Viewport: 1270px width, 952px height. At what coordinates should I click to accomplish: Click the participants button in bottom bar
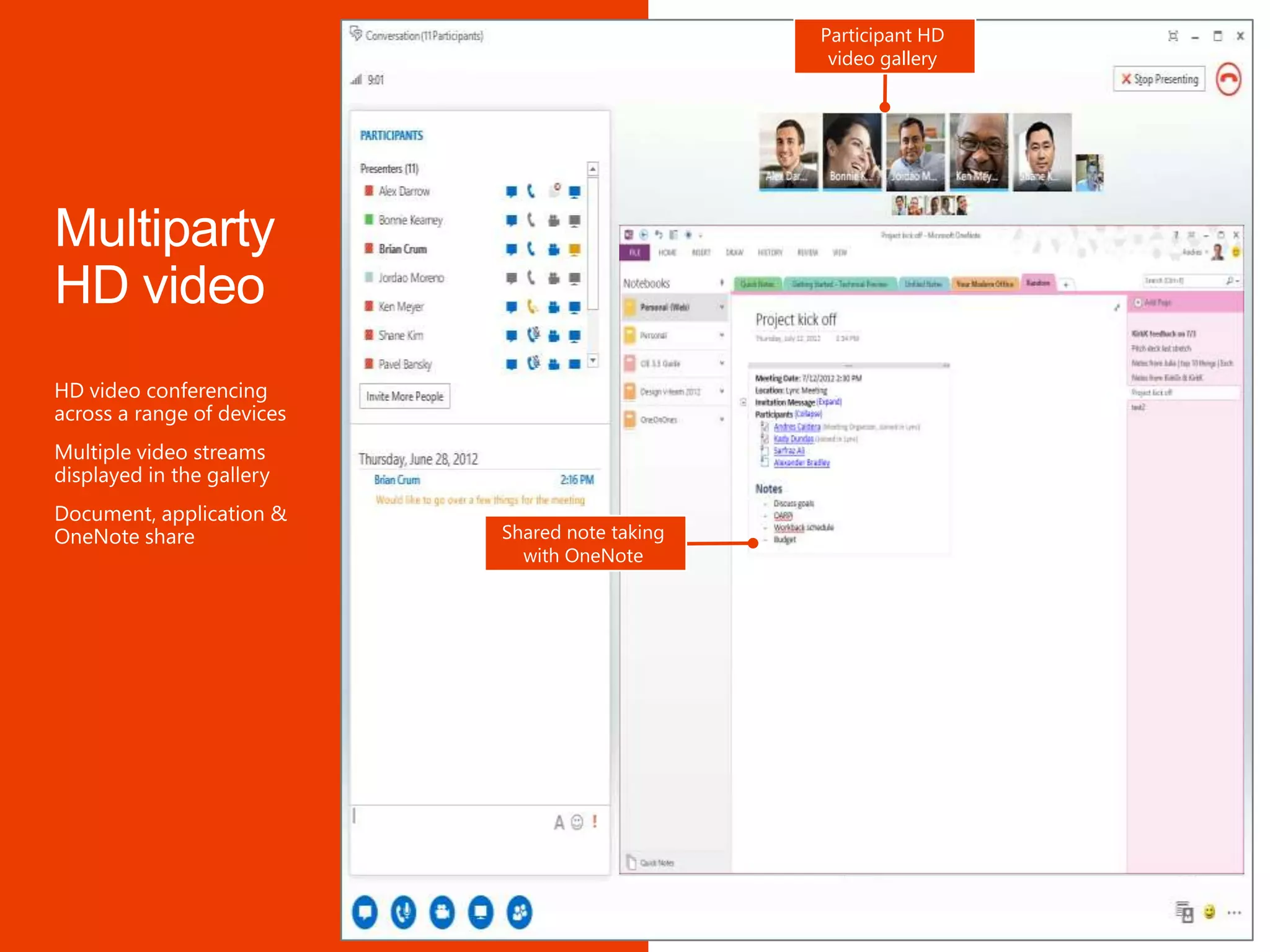coord(519,912)
